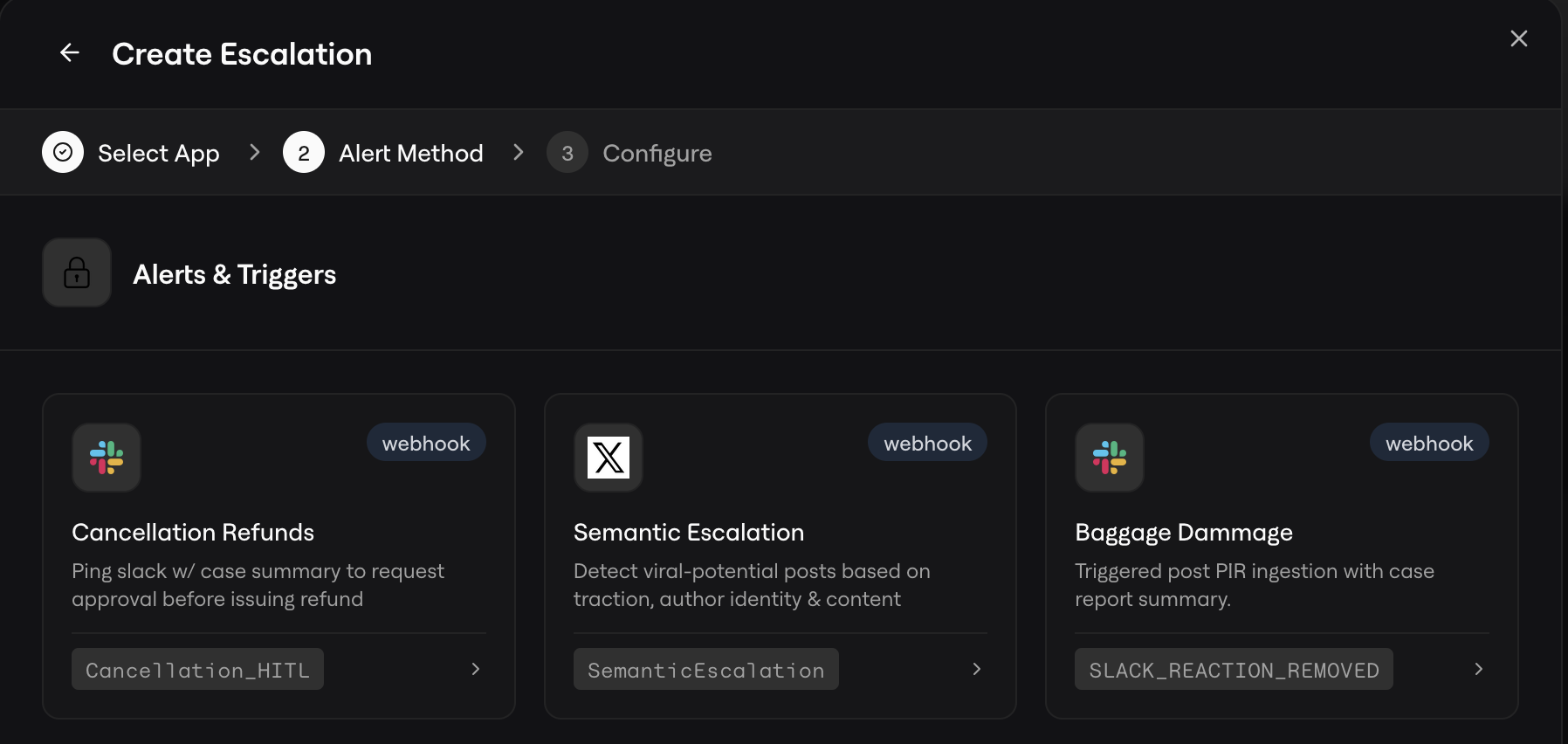Click the step 3 circle icon
Image resolution: width=1568 pixels, height=744 pixels.
(567, 153)
